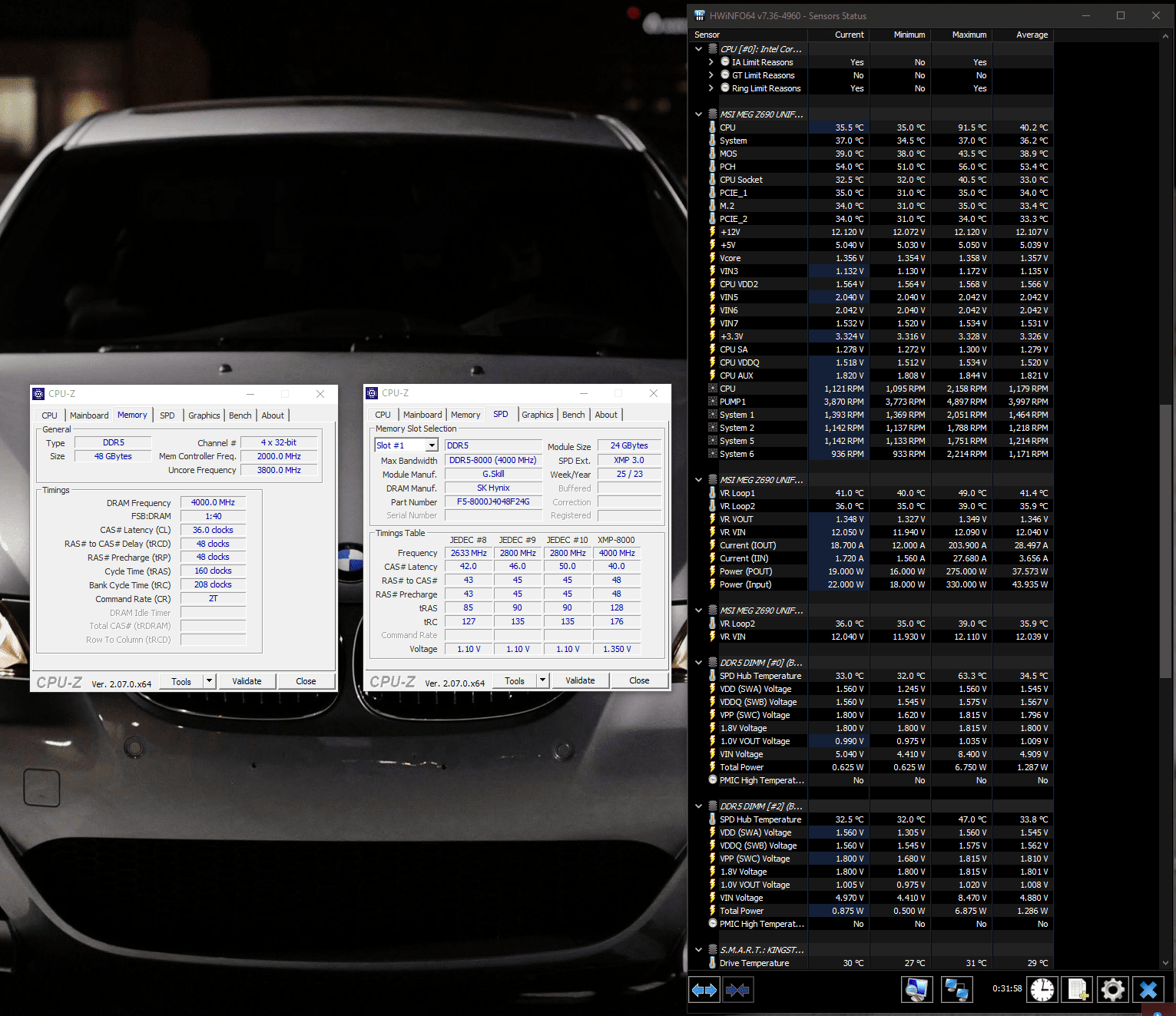Click the remote network computers icon
This screenshot has height=1016, width=1176.
pos(956,990)
